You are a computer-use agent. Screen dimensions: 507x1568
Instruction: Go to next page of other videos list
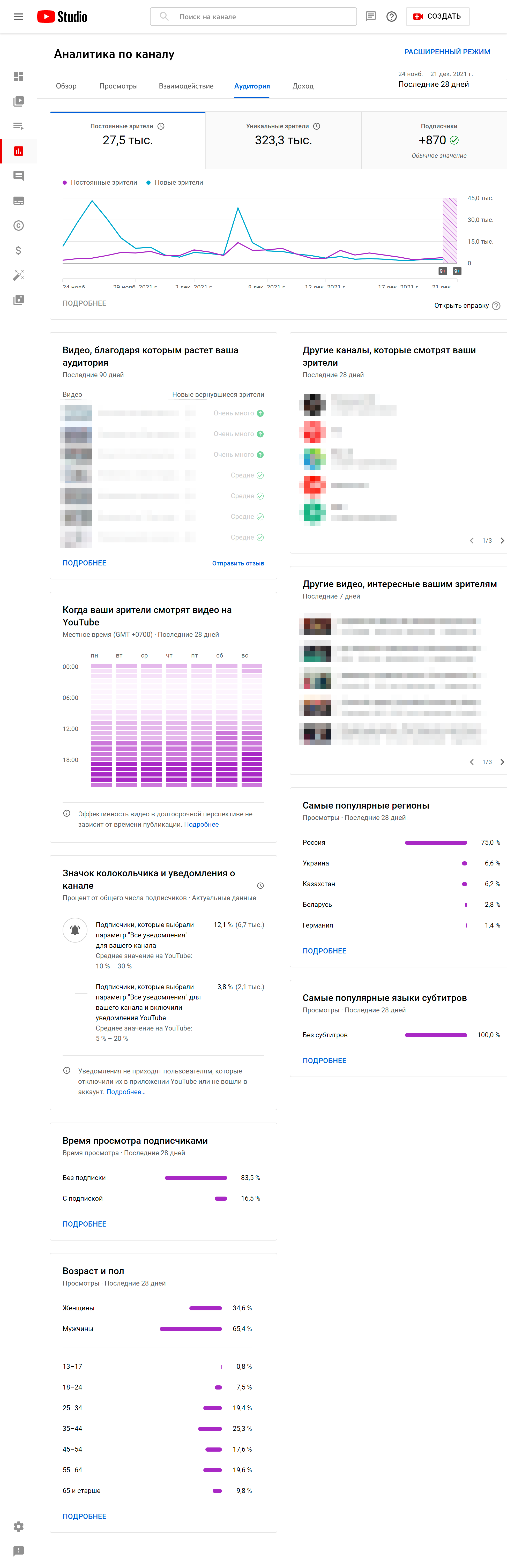point(502,762)
